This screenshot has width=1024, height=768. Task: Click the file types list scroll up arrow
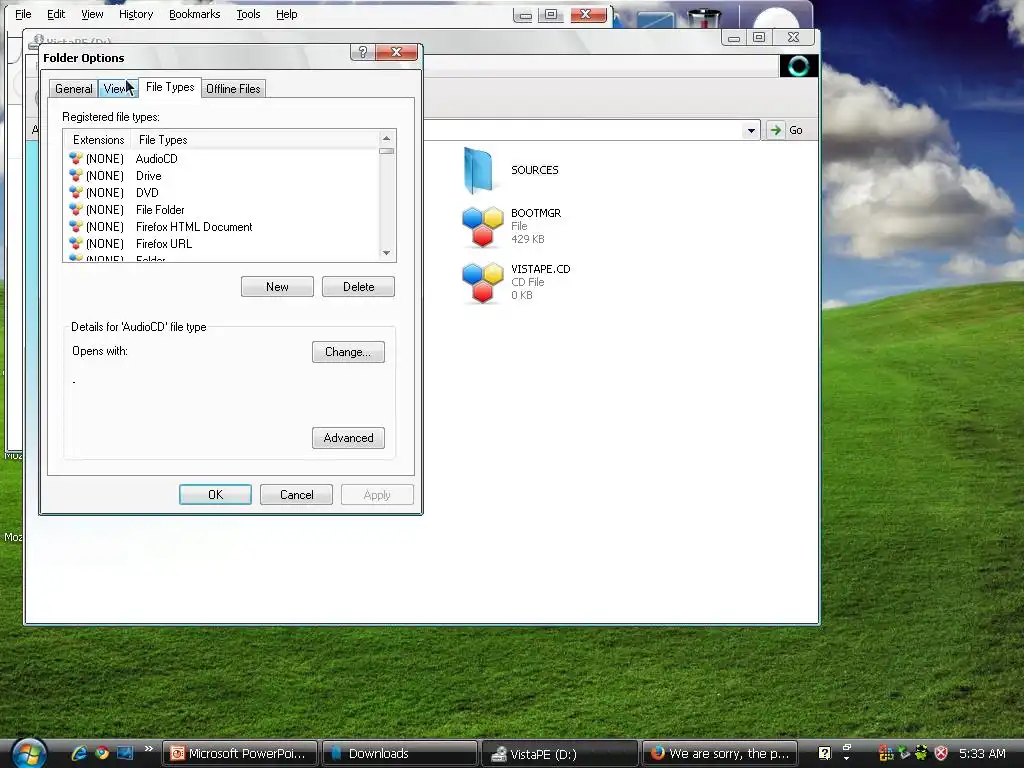coord(387,138)
